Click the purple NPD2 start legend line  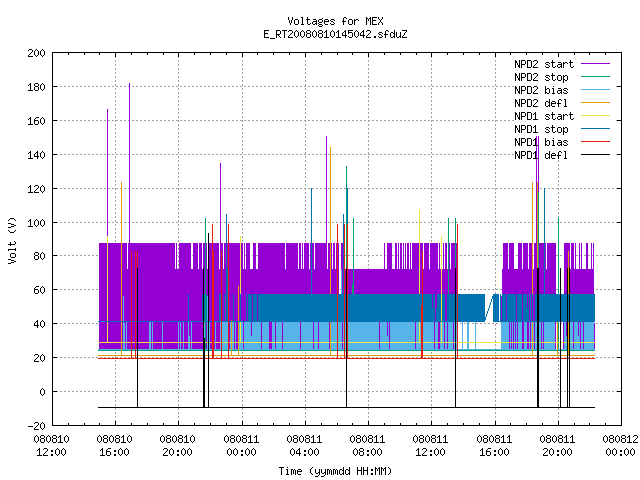click(596, 64)
